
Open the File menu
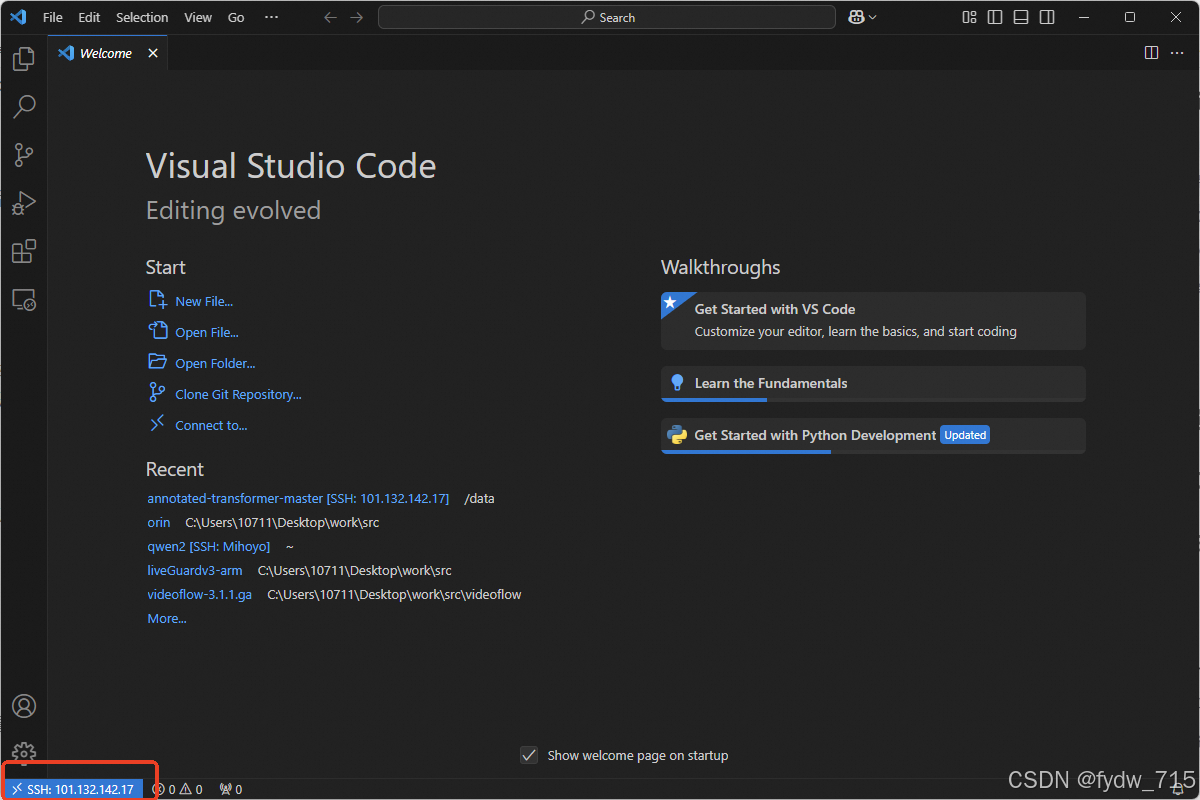pyautogui.click(x=53, y=17)
